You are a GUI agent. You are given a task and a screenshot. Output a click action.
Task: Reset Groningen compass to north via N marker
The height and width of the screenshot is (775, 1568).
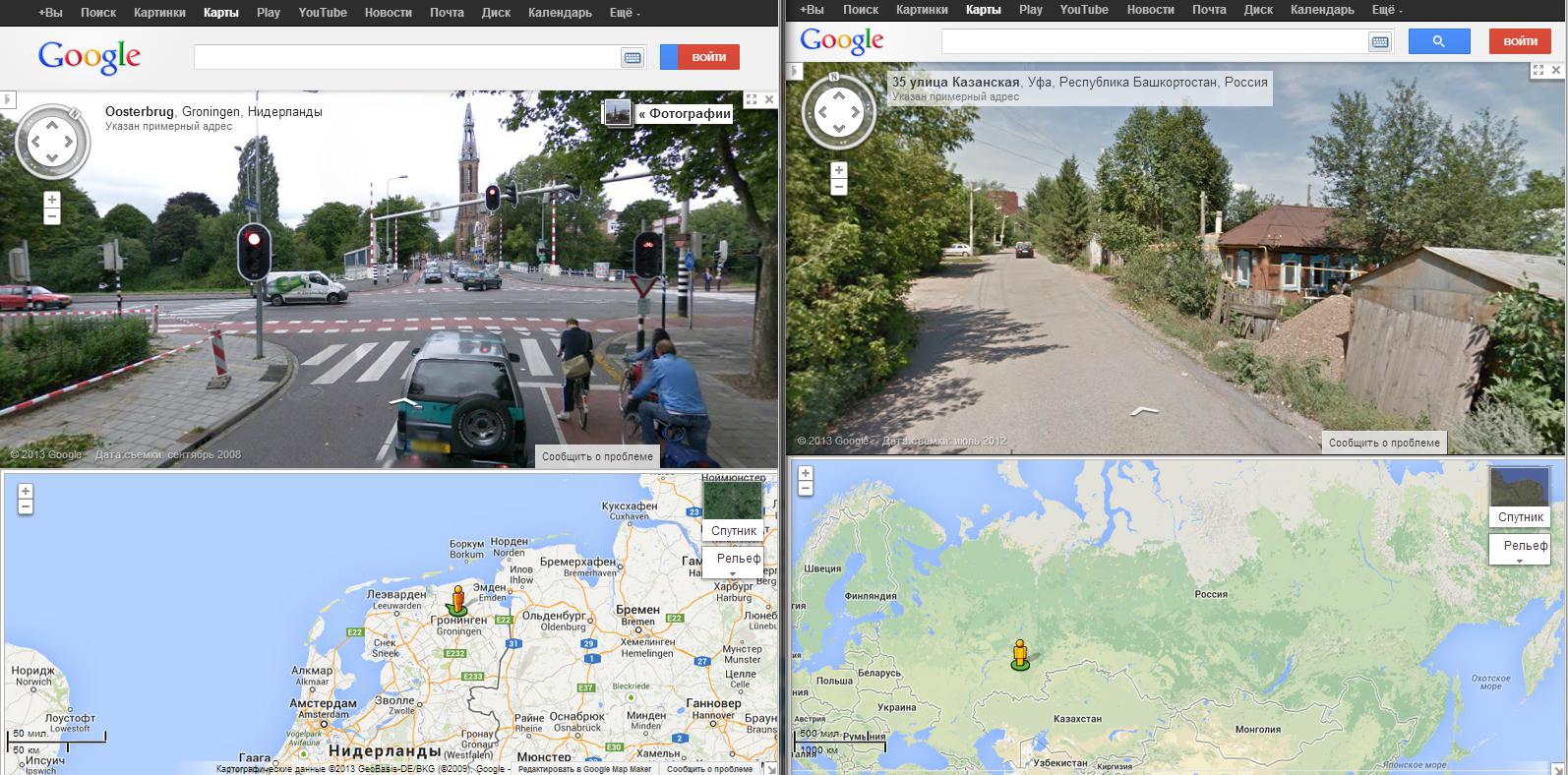[x=73, y=113]
